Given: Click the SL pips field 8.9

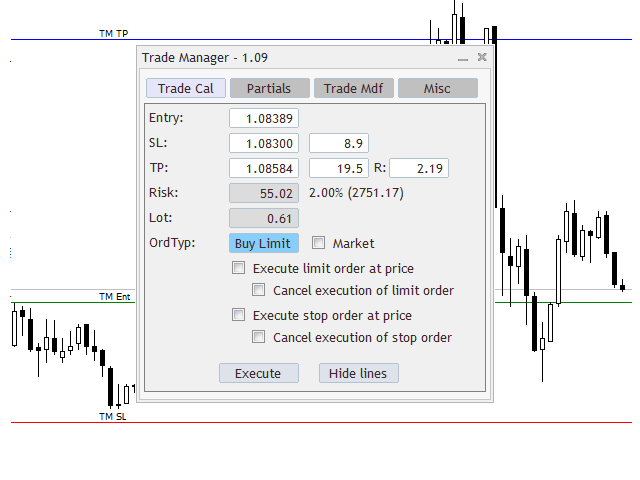Looking at the screenshot, I should pos(339,143).
